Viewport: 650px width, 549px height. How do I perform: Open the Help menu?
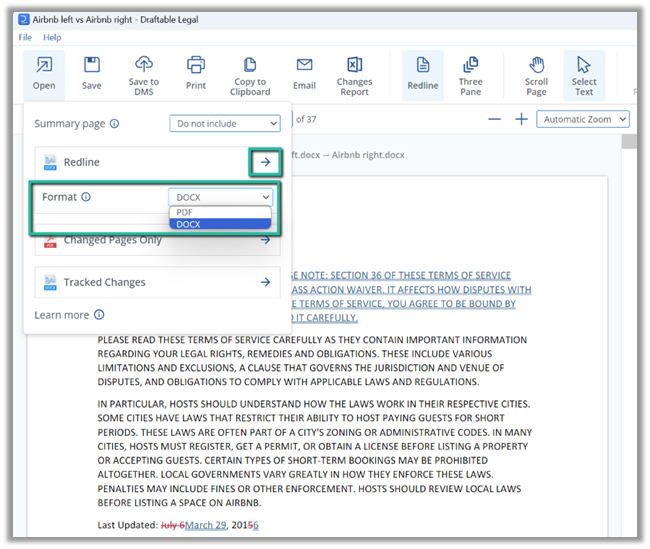(52, 37)
